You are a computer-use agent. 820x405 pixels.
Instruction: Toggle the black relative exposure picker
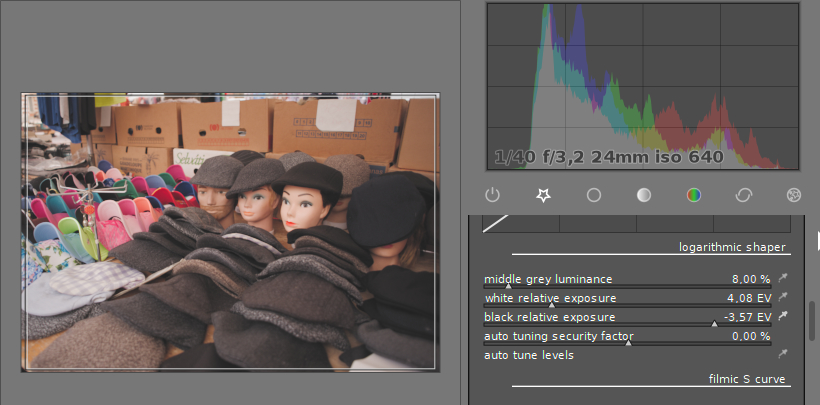[x=783, y=317]
